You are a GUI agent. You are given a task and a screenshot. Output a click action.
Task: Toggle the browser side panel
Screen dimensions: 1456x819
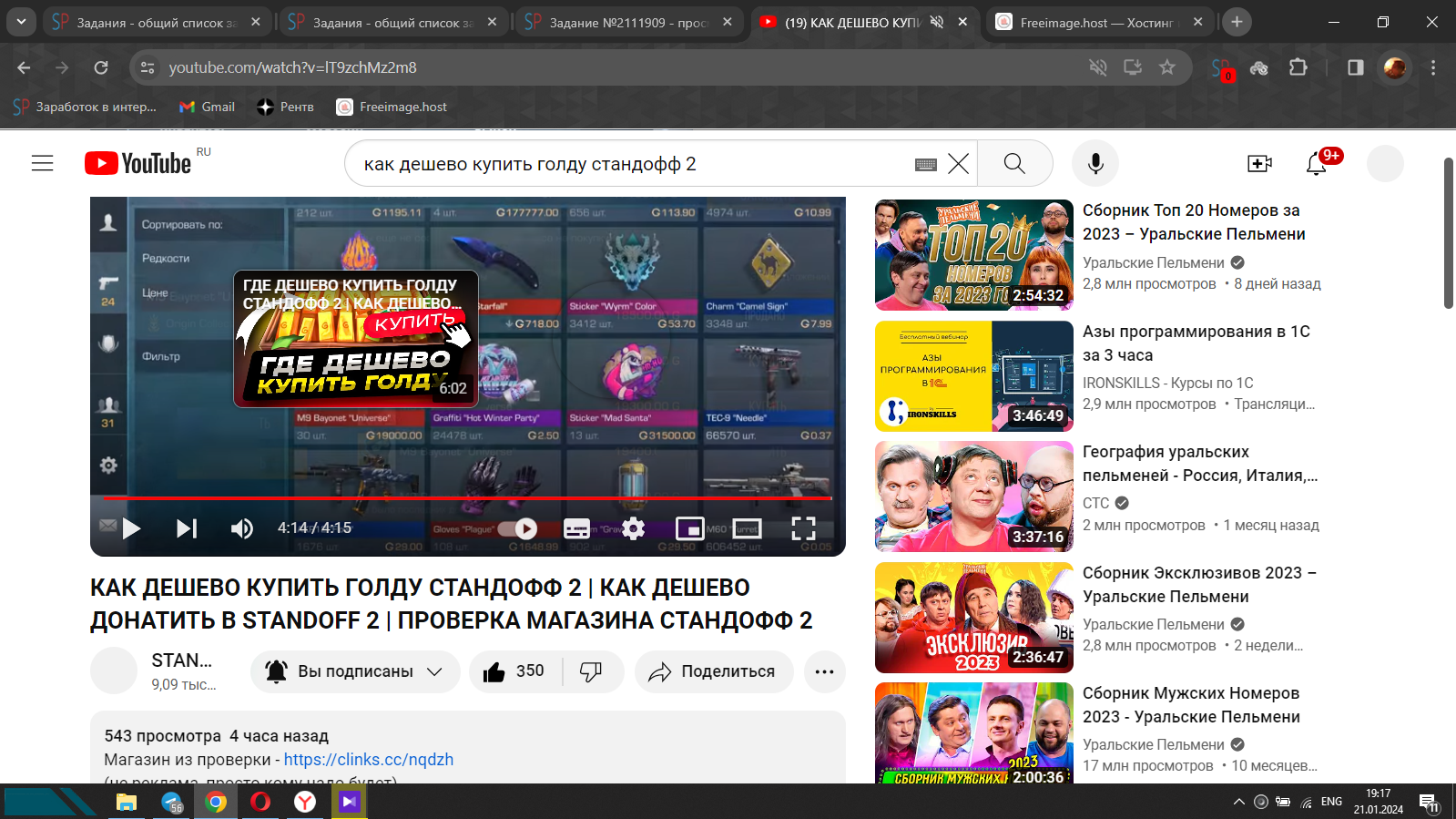(1356, 67)
